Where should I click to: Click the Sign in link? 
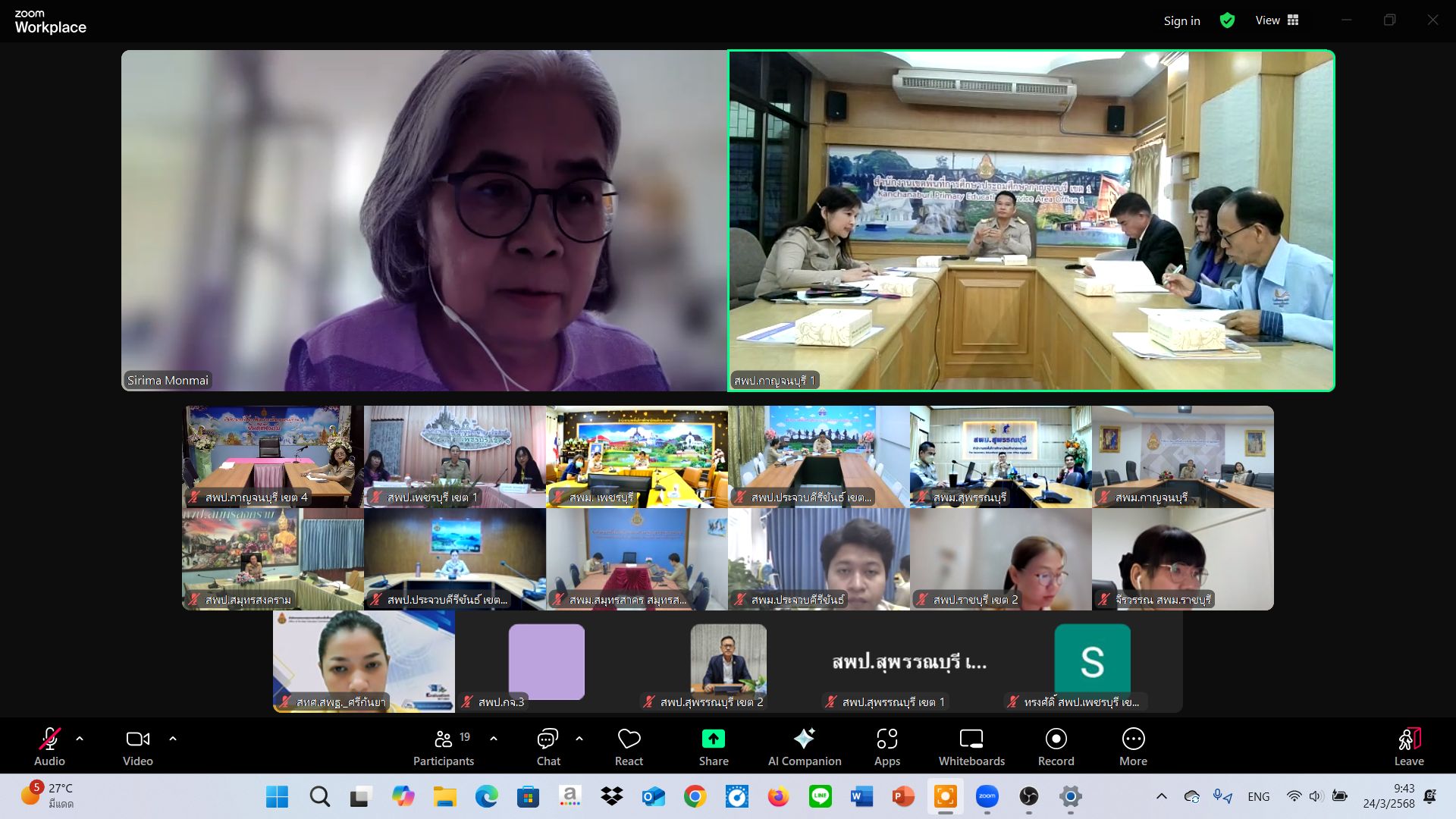(1181, 20)
